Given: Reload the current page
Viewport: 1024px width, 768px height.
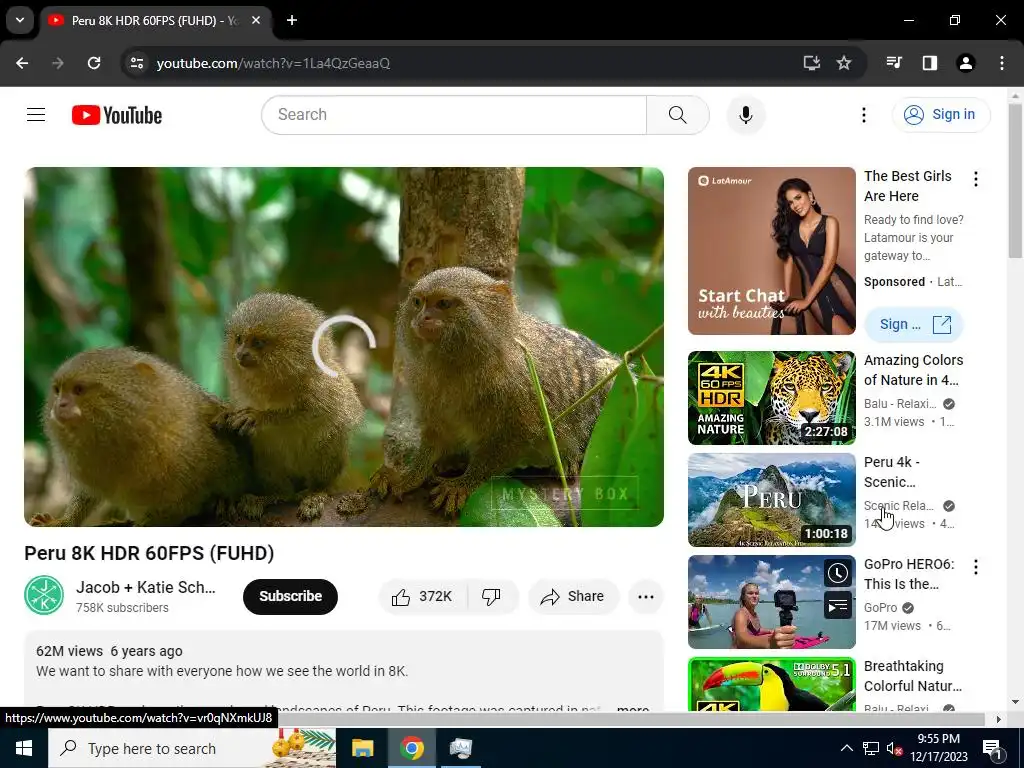Looking at the screenshot, I should (94, 63).
